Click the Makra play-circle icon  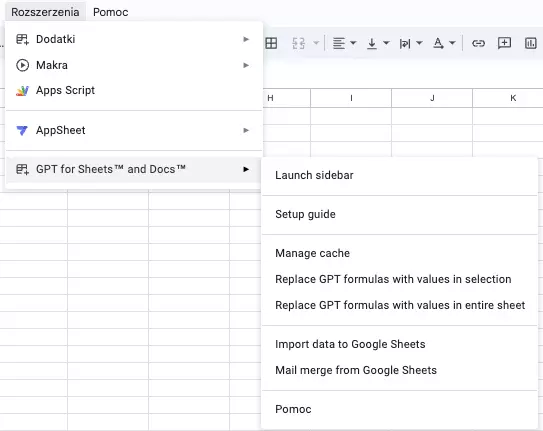click(x=23, y=65)
